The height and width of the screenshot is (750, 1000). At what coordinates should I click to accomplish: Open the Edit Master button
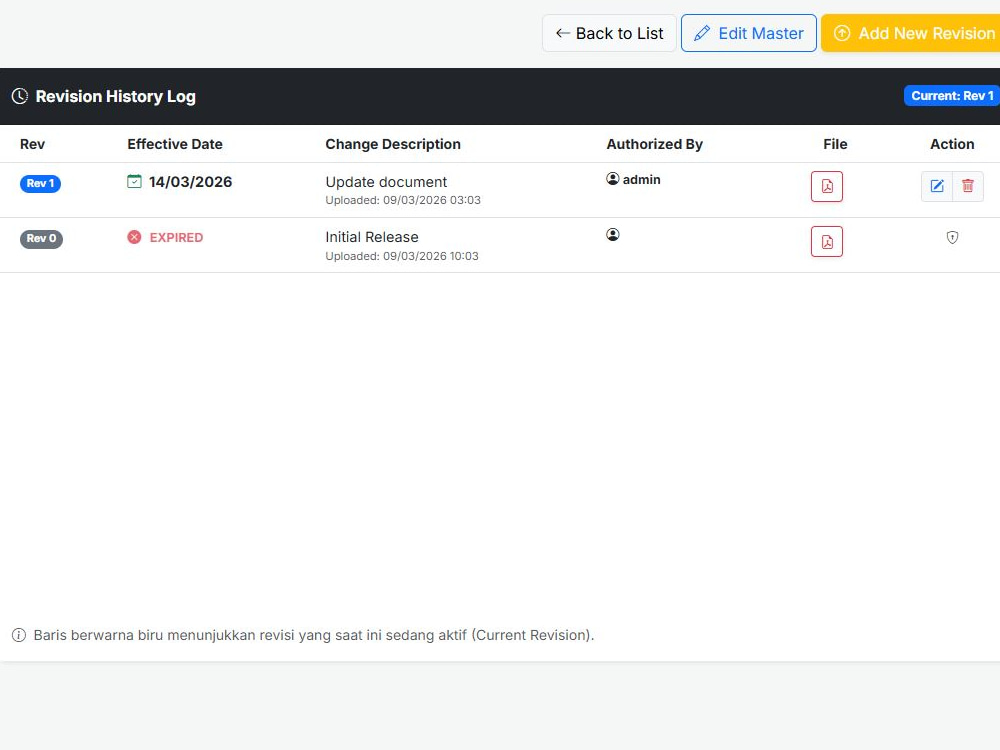click(749, 33)
